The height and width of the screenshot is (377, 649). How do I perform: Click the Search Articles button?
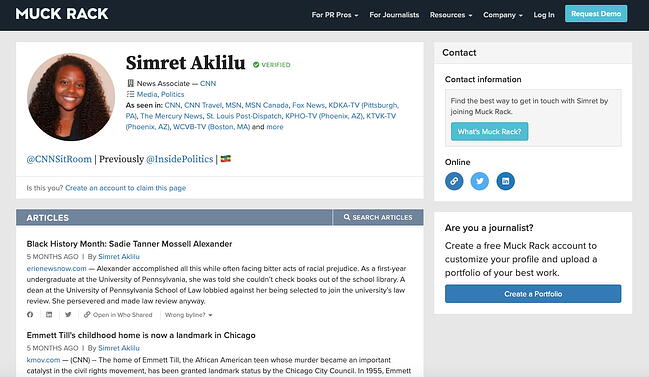(378, 217)
